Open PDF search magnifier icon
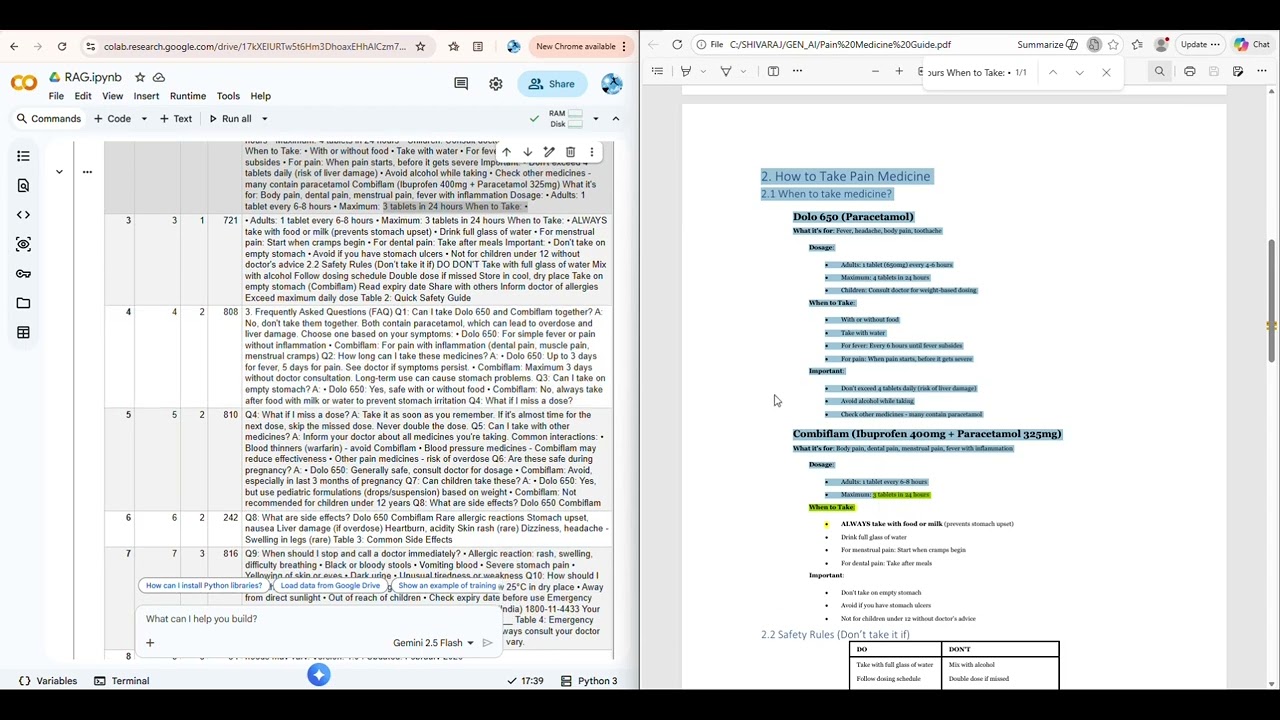Viewport: 1280px width, 720px height. click(1160, 71)
